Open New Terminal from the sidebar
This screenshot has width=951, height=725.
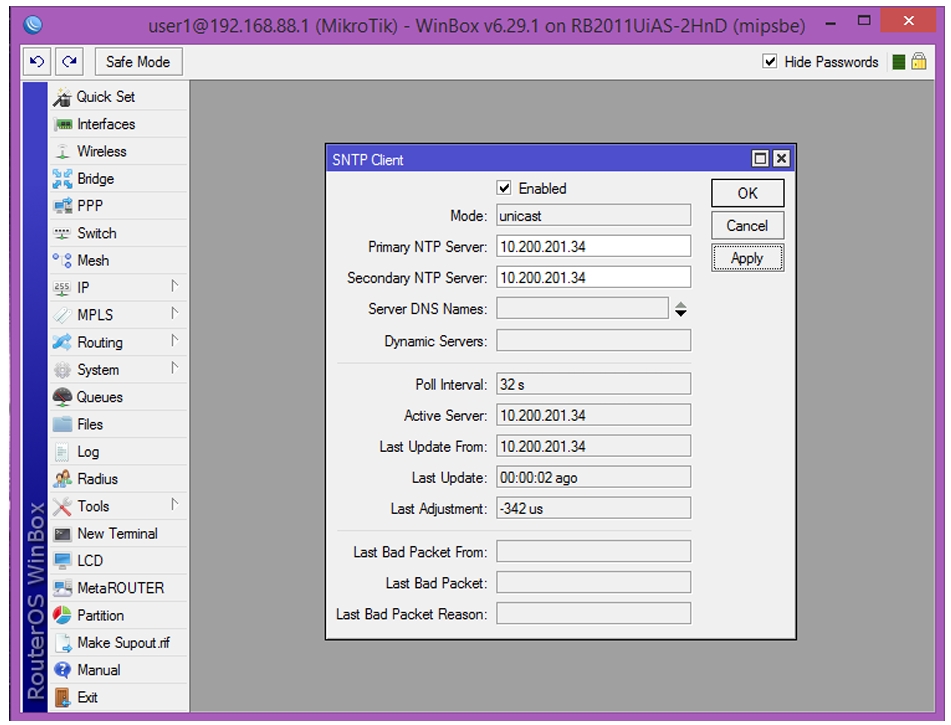pos(119,534)
